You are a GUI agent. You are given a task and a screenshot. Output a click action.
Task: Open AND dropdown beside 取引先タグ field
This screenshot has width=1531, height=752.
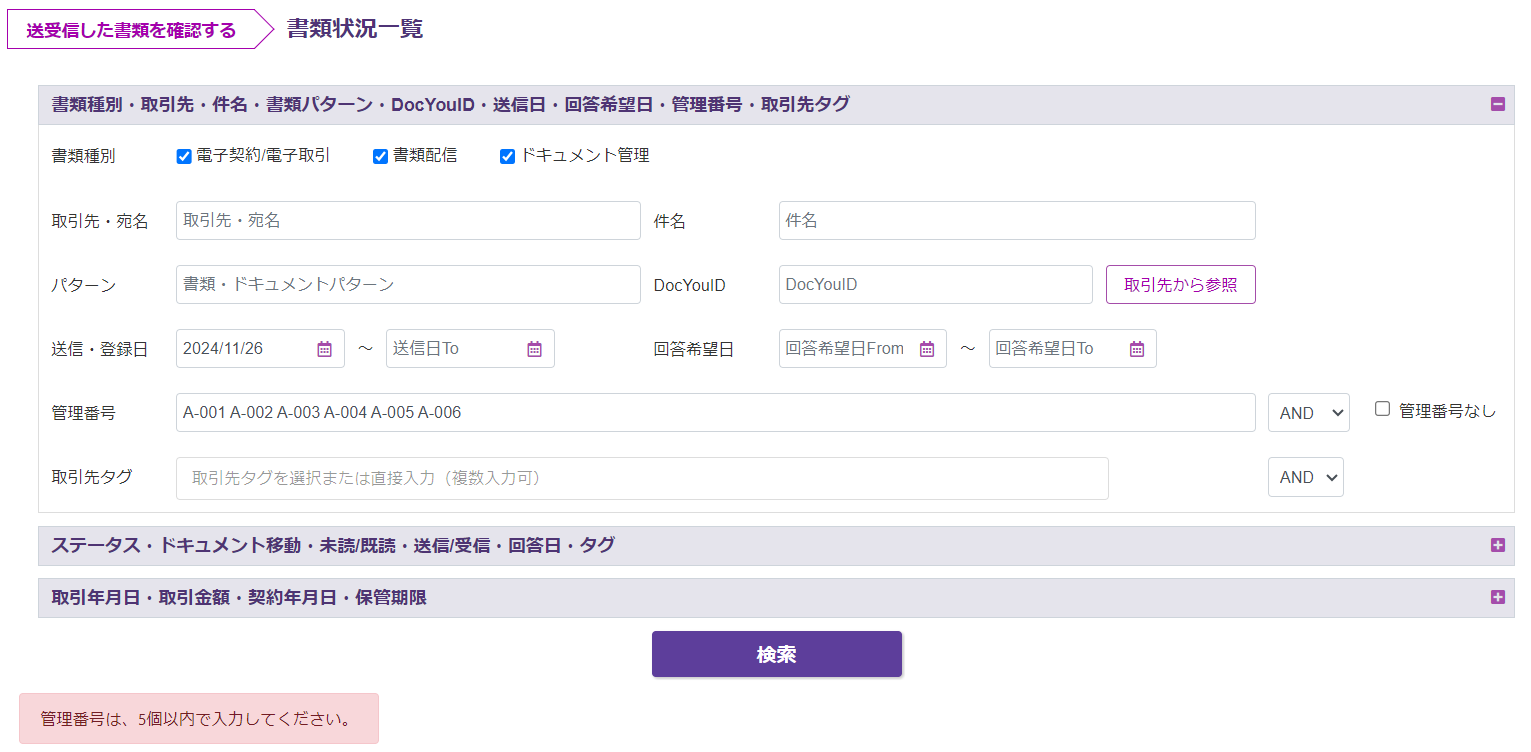[1305, 478]
